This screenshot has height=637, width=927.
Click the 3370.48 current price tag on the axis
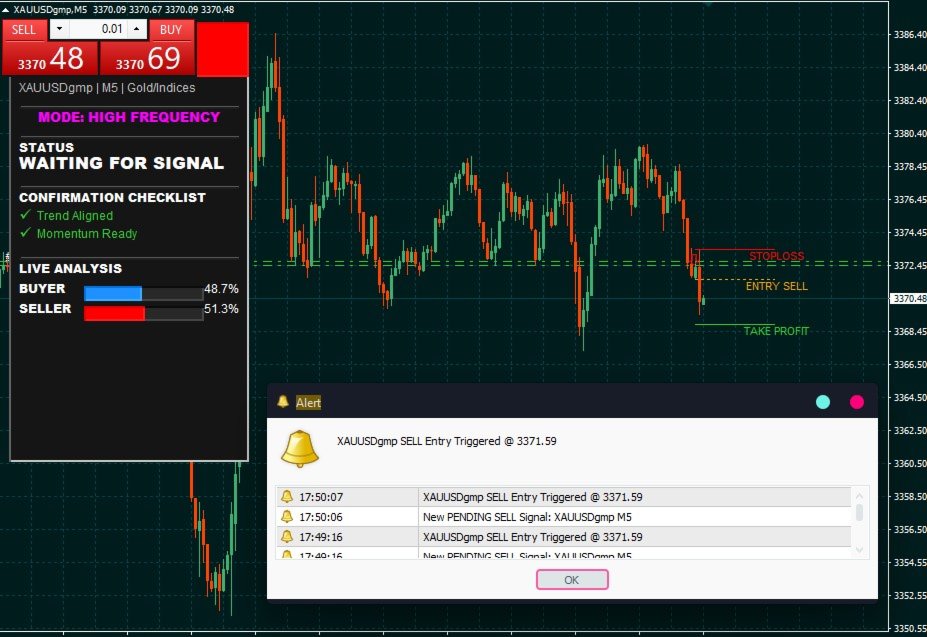(909, 299)
